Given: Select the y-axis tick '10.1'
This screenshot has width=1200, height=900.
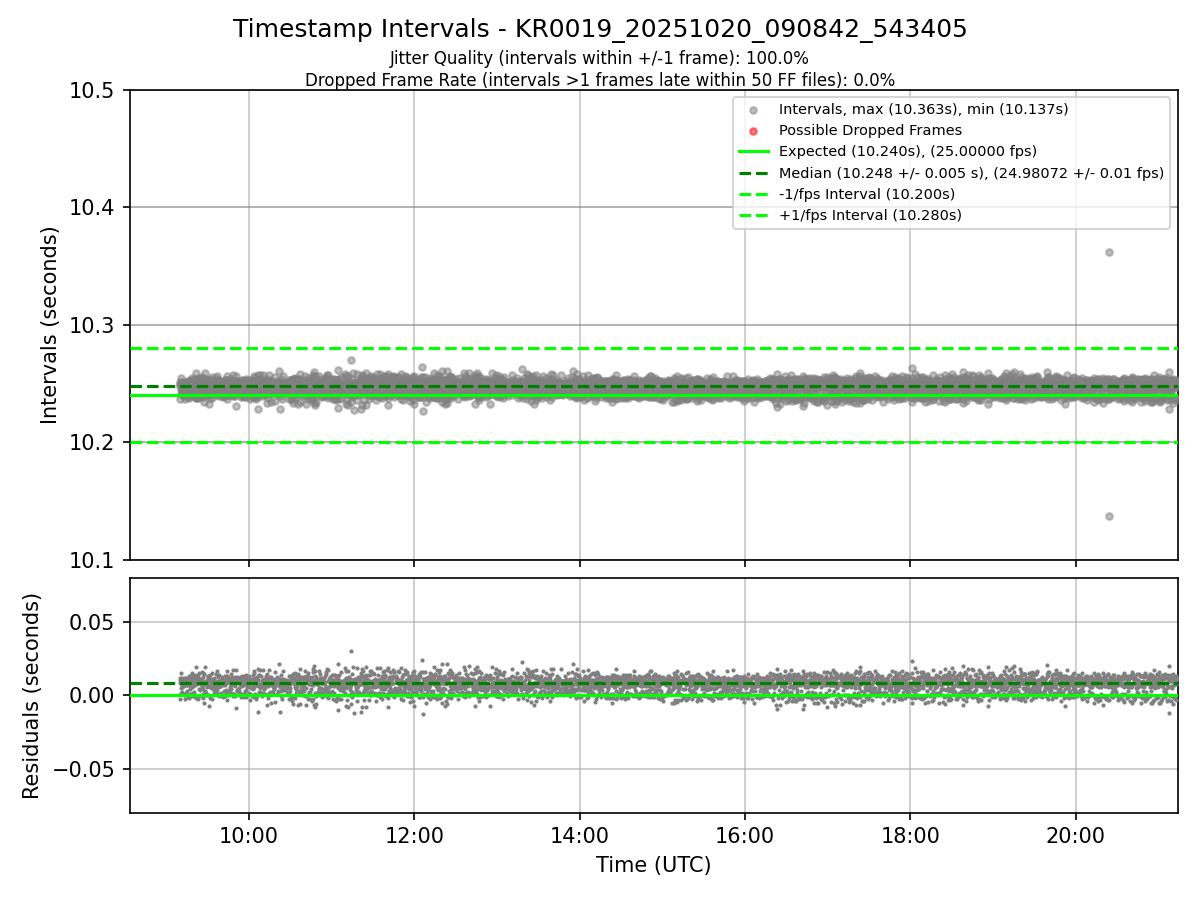Looking at the screenshot, I should coord(93,560).
